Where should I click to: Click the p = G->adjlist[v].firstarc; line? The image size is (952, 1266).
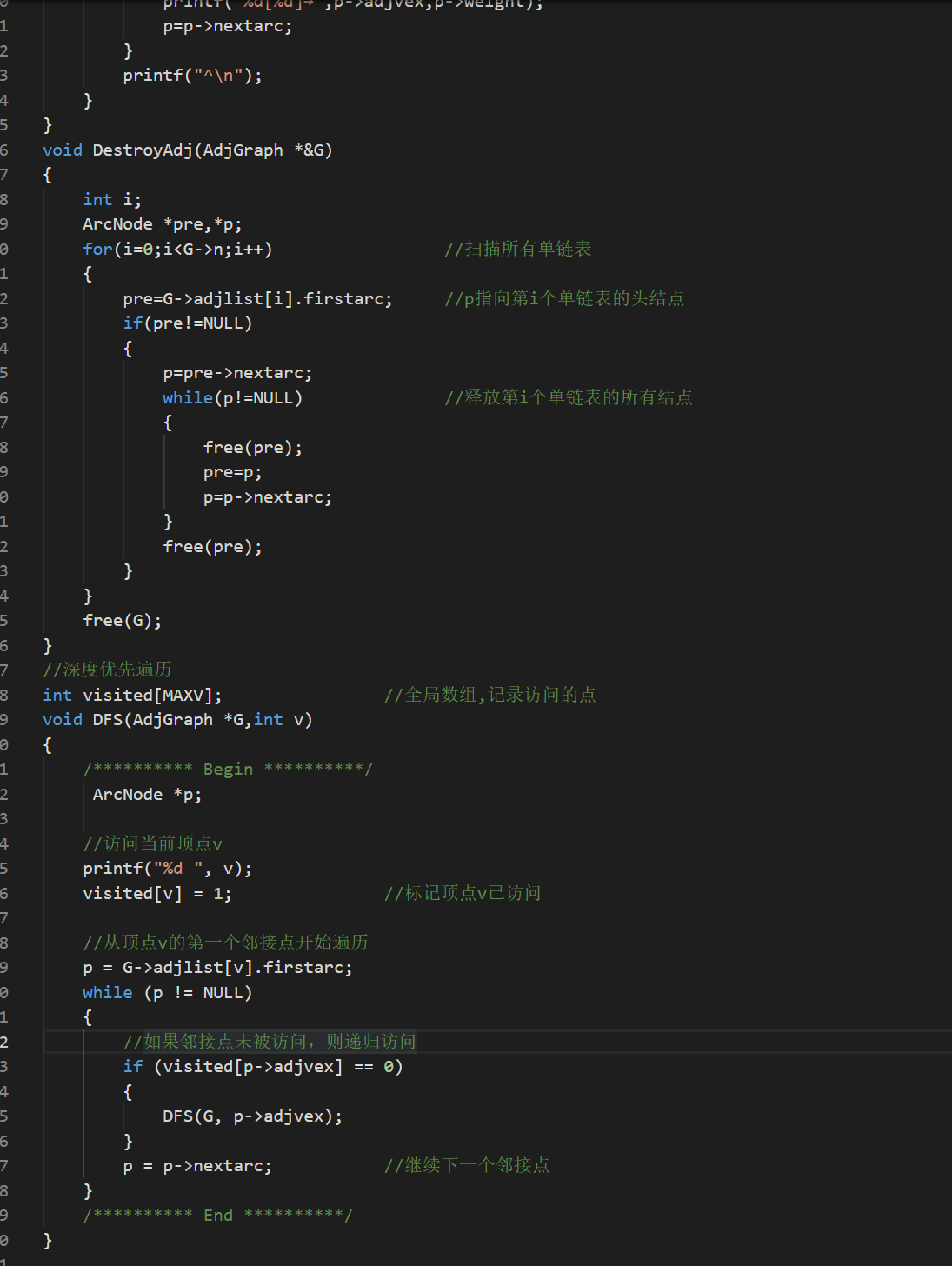click(x=217, y=968)
